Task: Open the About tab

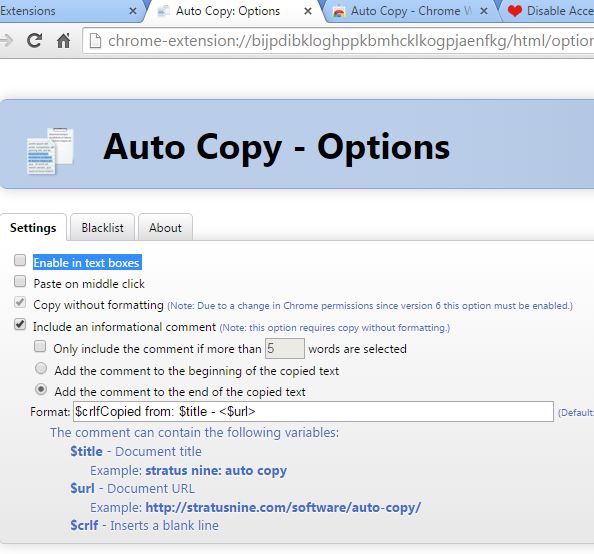Action: (x=165, y=227)
